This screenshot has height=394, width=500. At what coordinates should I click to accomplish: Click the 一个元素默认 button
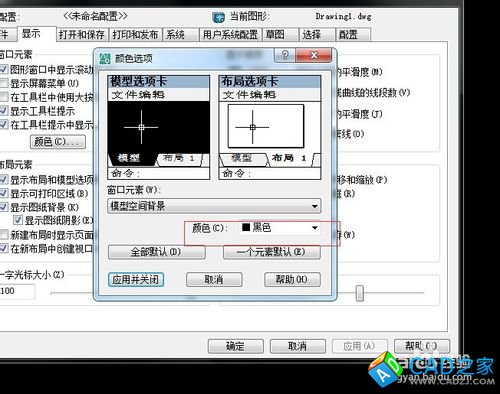click(271, 252)
